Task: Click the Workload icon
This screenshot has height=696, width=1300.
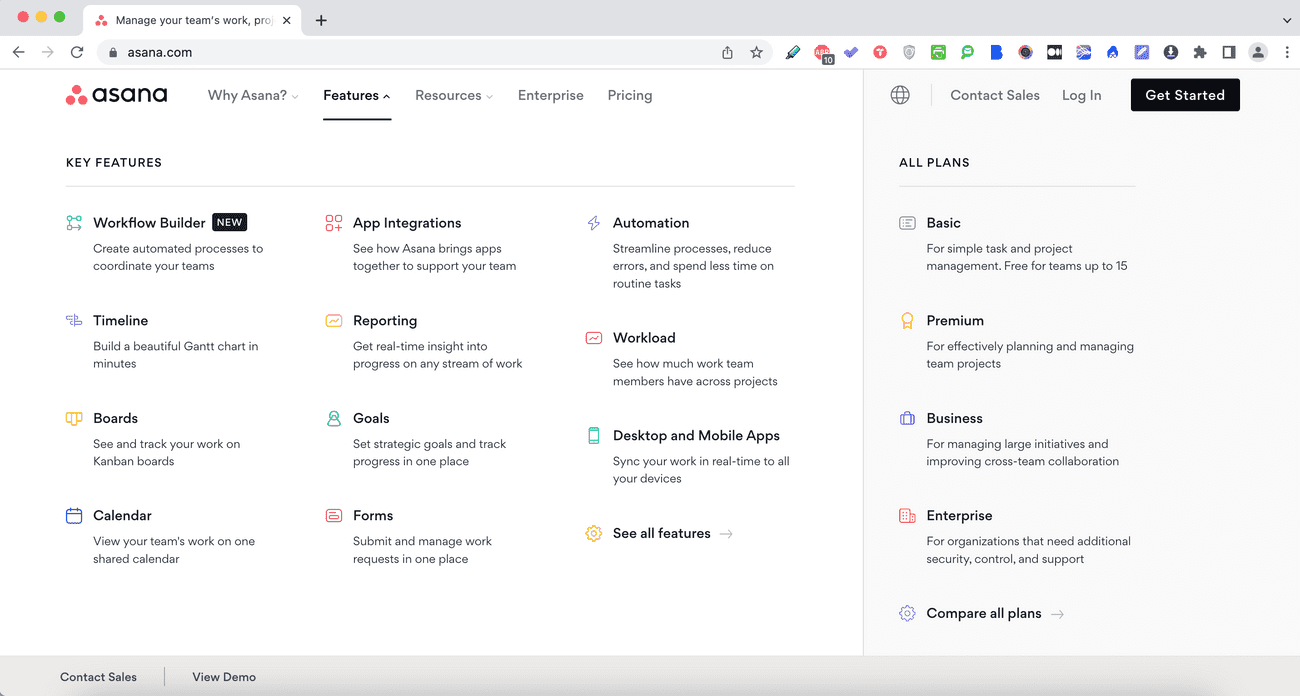Action: click(594, 338)
